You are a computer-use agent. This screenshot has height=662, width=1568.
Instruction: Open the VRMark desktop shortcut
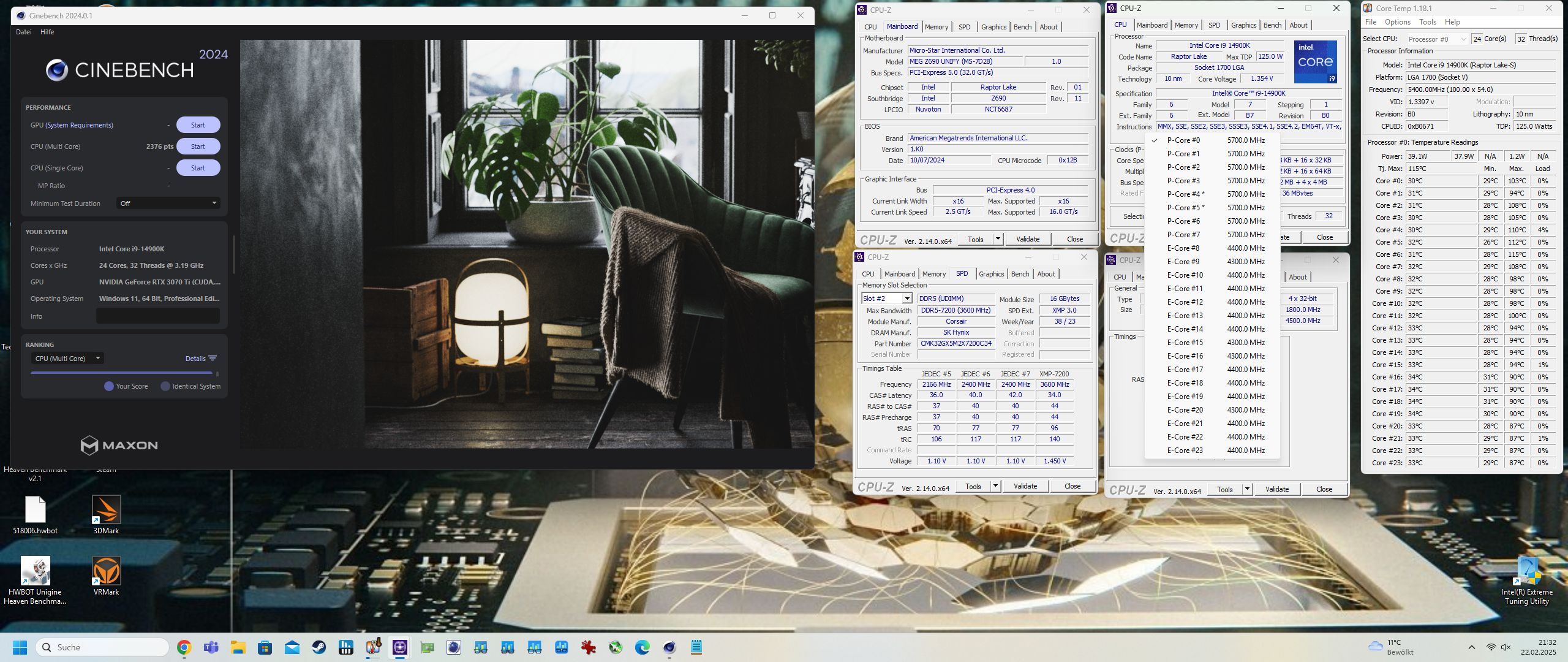(106, 576)
